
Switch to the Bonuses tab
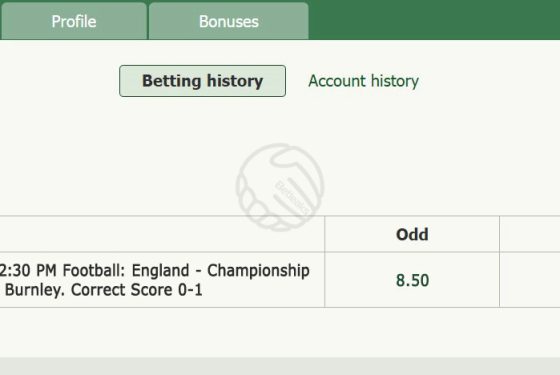[x=229, y=21]
